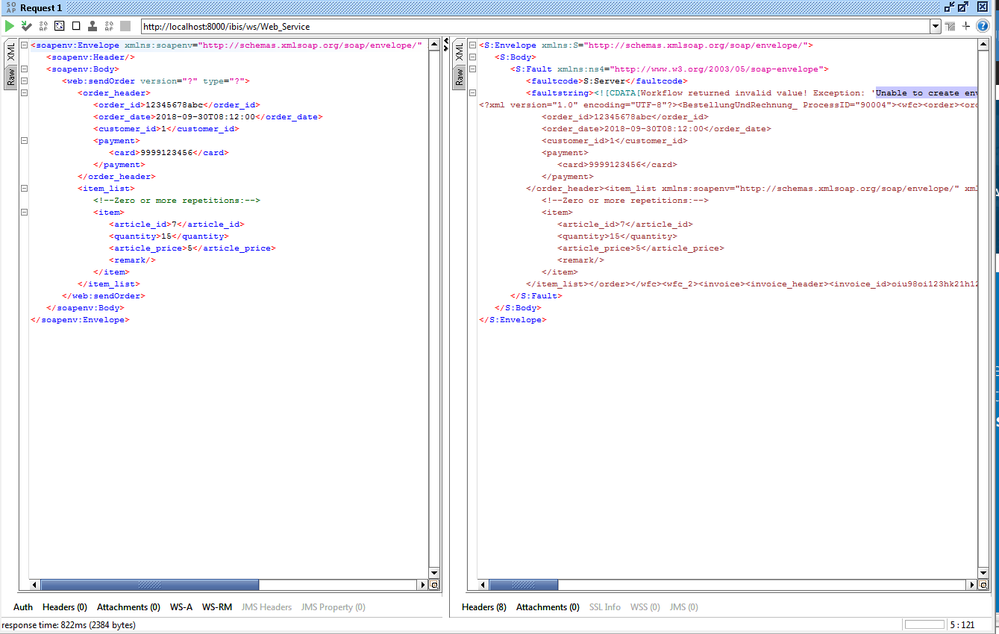Switch response editor to Raw view
The width and height of the screenshot is (999, 634).
click(459, 77)
